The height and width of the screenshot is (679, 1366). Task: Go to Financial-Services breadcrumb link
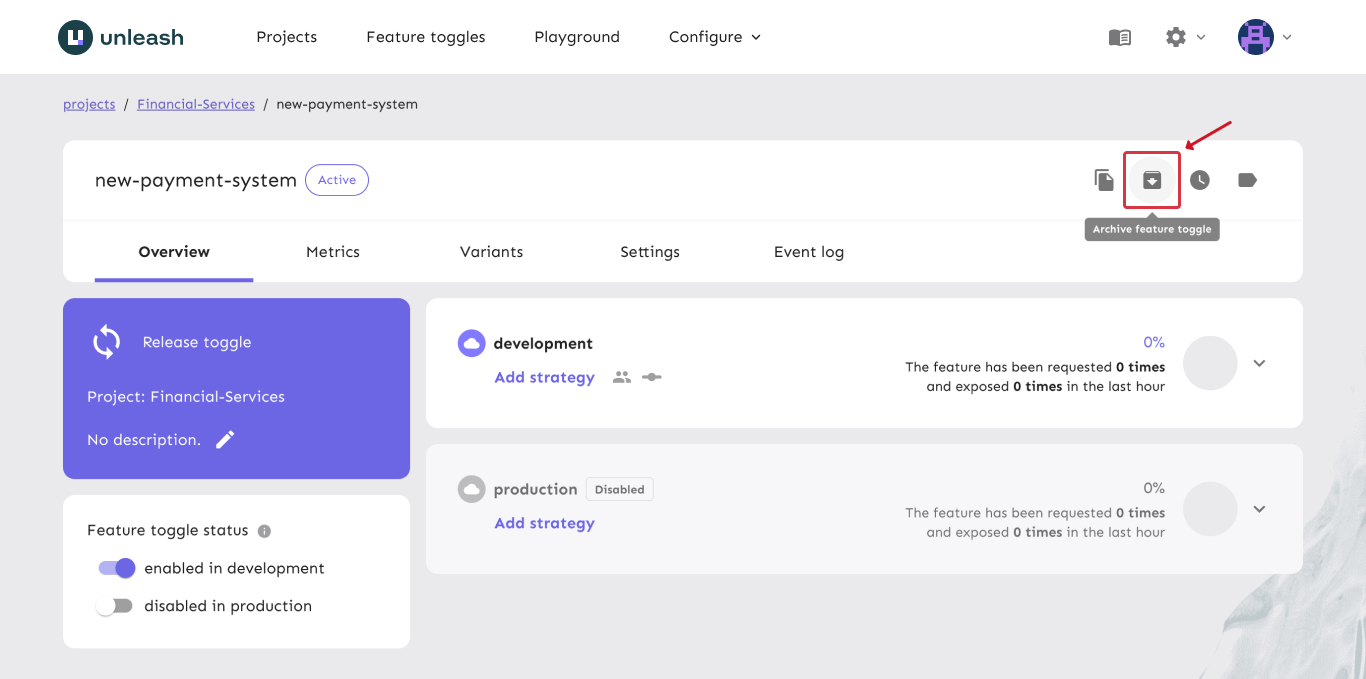196,104
